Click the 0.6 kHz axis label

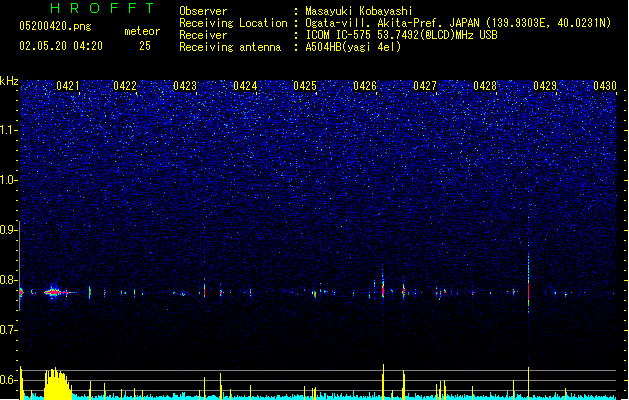pos(7,380)
